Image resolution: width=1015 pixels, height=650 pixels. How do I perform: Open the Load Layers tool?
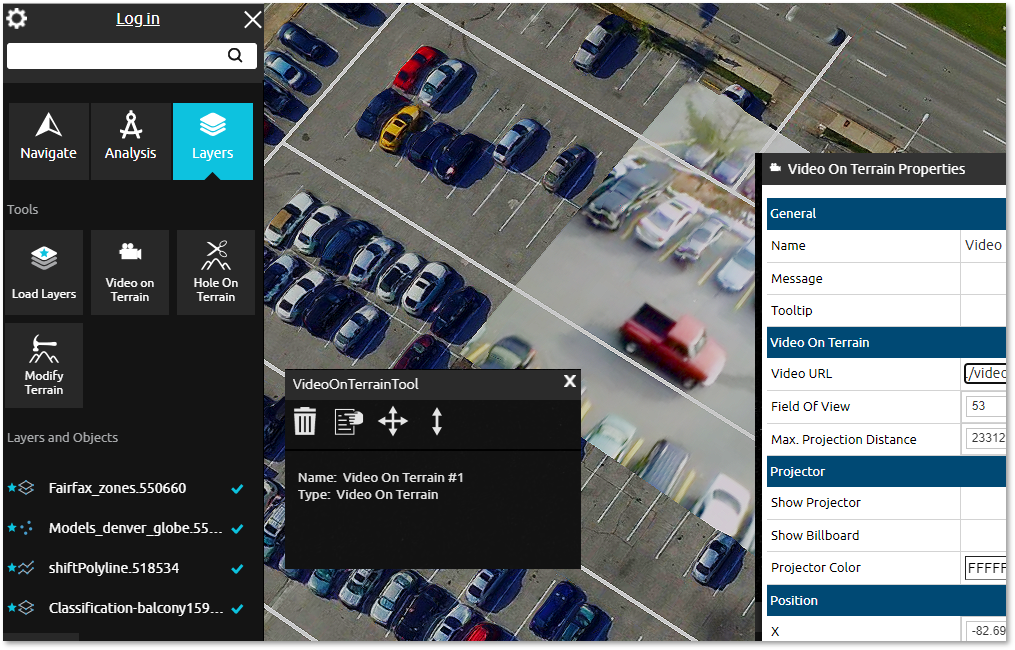[x=43, y=272]
